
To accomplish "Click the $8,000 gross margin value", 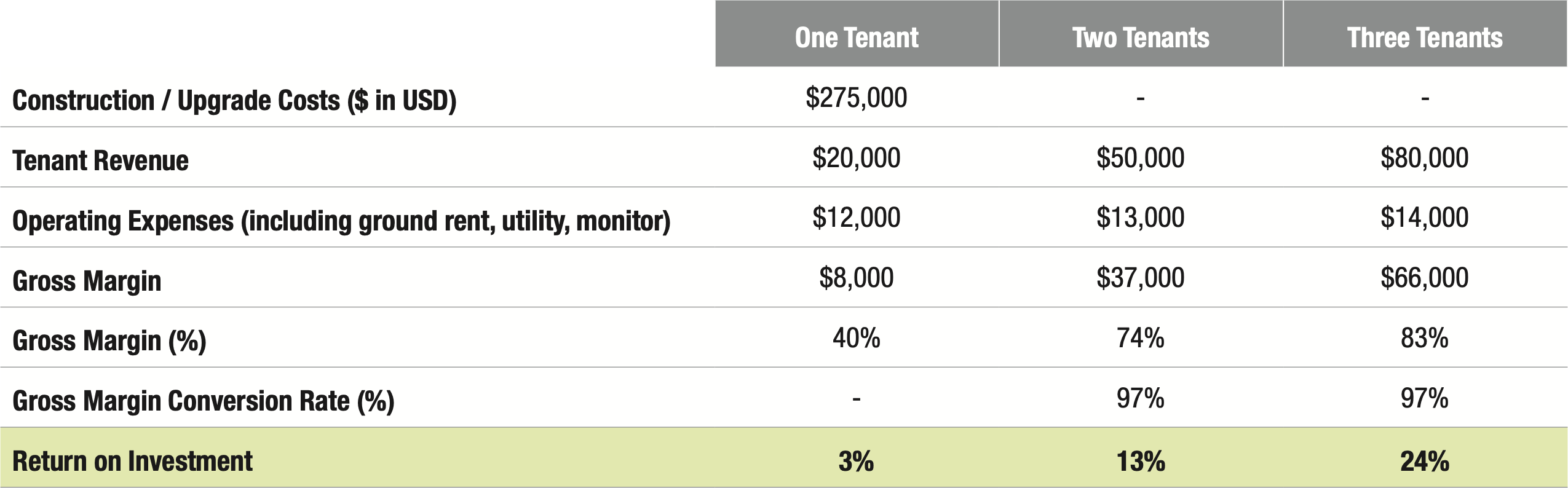I will (857, 278).
